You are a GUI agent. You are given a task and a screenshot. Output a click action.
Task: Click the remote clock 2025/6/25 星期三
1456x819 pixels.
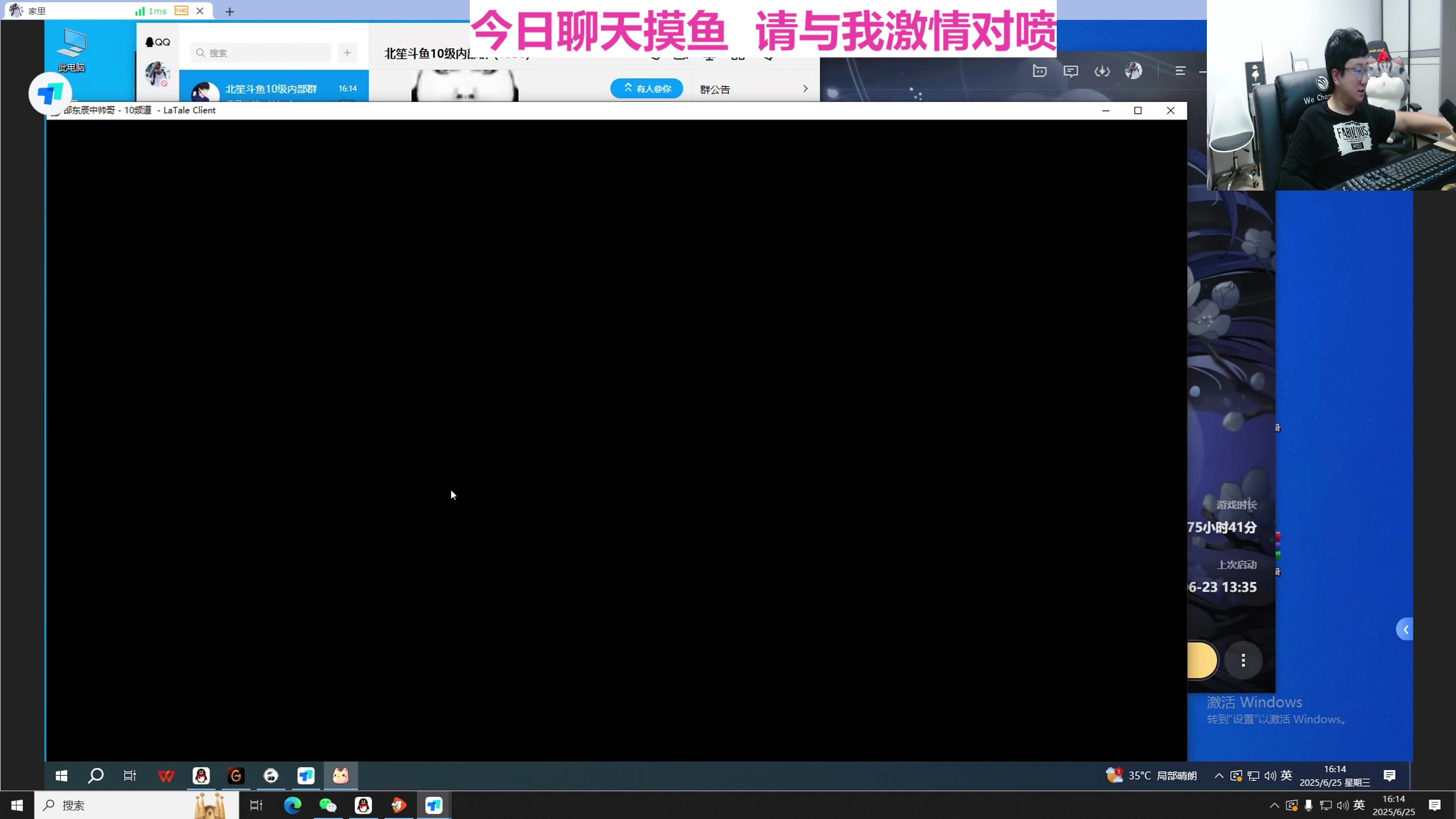click(1335, 776)
